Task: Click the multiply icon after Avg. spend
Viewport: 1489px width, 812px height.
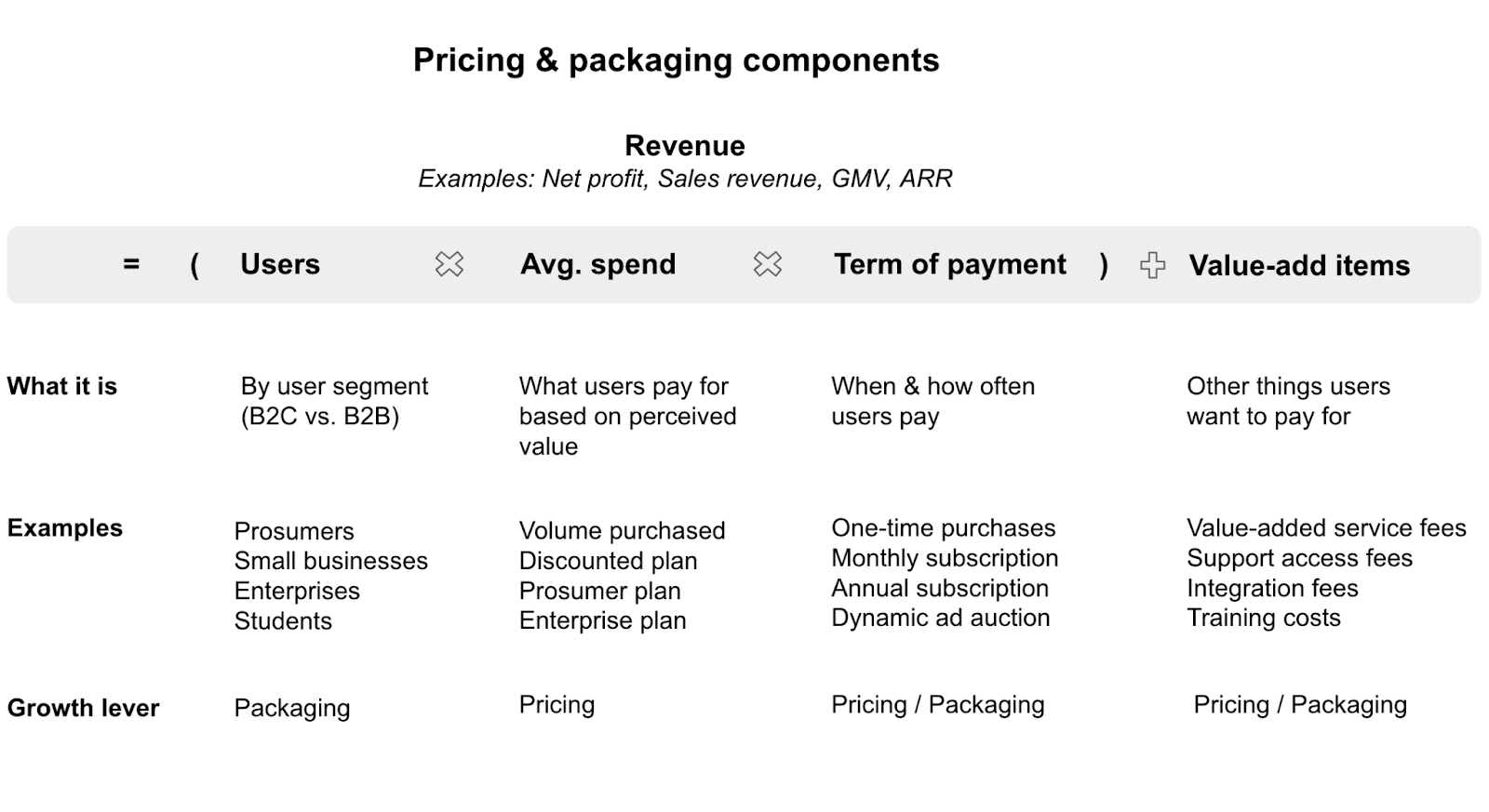Action: (x=767, y=264)
